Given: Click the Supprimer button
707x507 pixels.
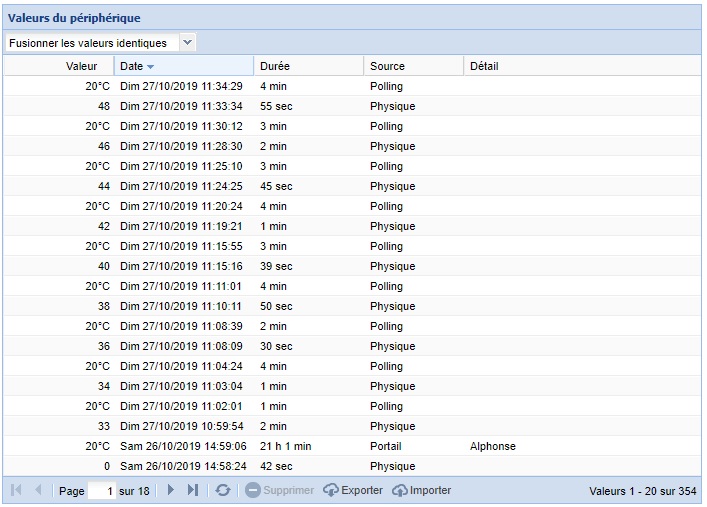Looking at the screenshot, I should pyautogui.click(x=279, y=490).
